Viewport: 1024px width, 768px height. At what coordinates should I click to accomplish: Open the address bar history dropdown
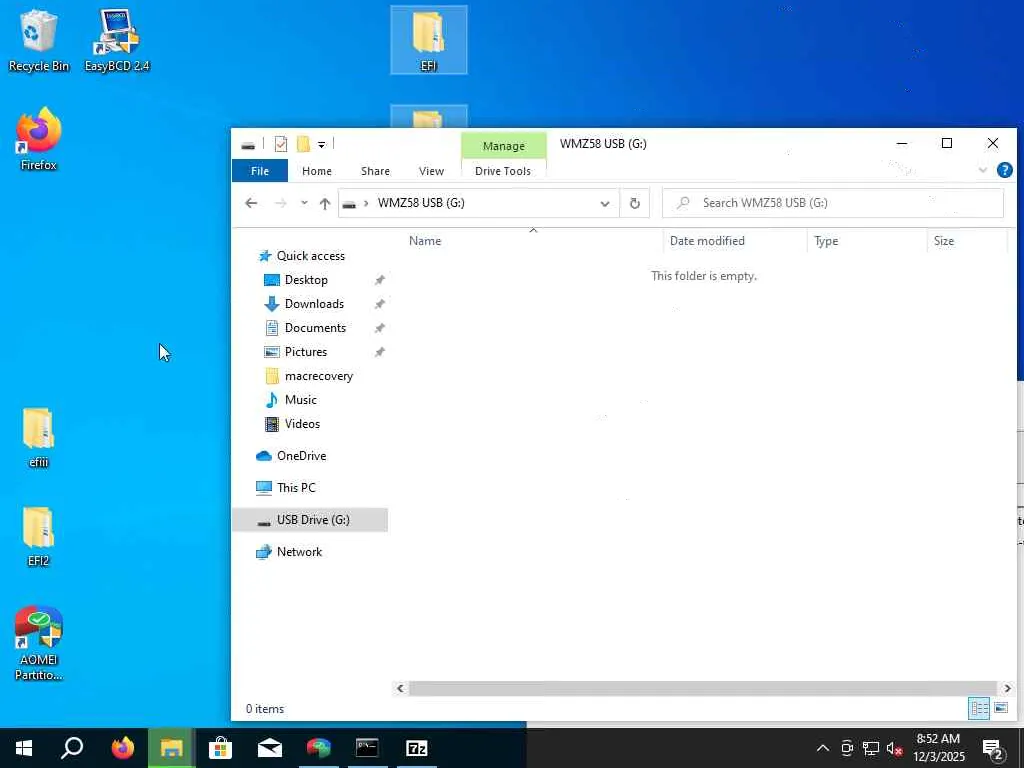pos(605,203)
